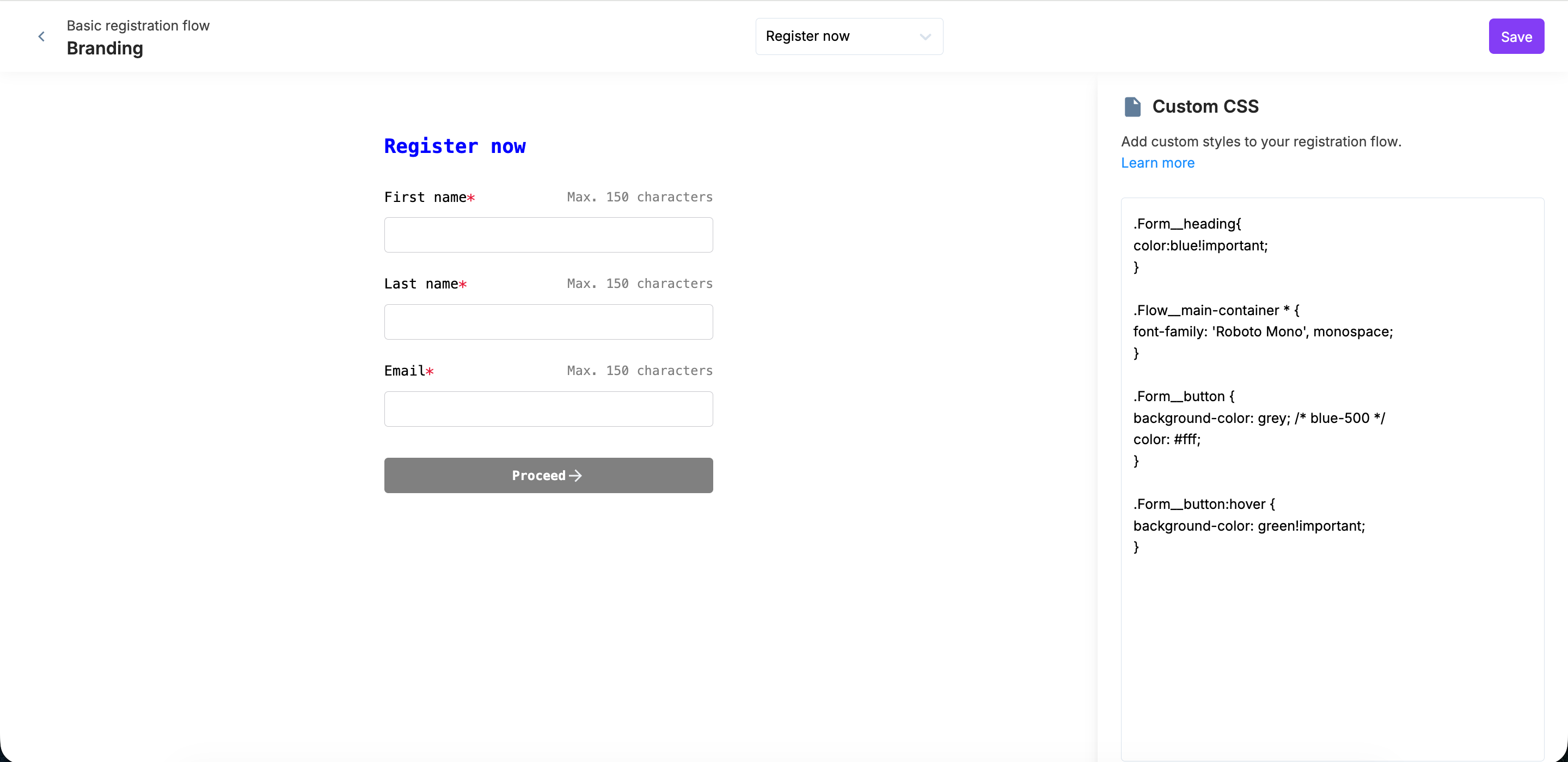Focus the Email input field
The image size is (1568, 762).
pyautogui.click(x=548, y=409)
